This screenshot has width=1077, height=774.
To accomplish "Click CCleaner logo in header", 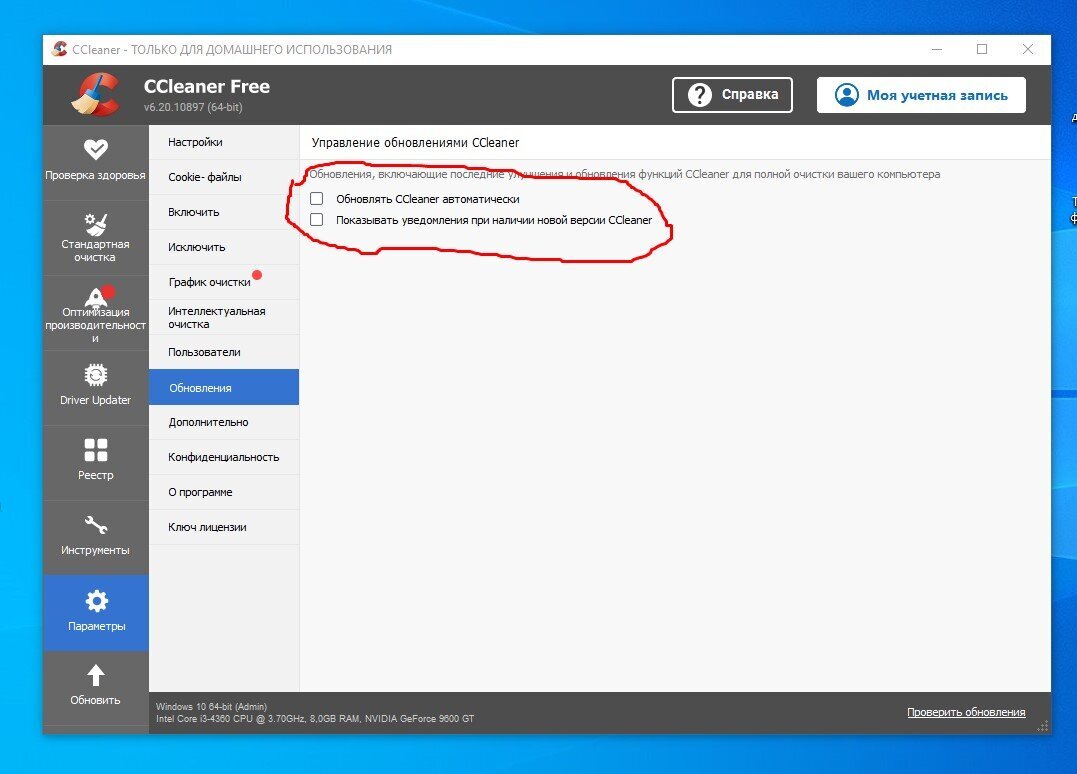I will pos(96,95).
